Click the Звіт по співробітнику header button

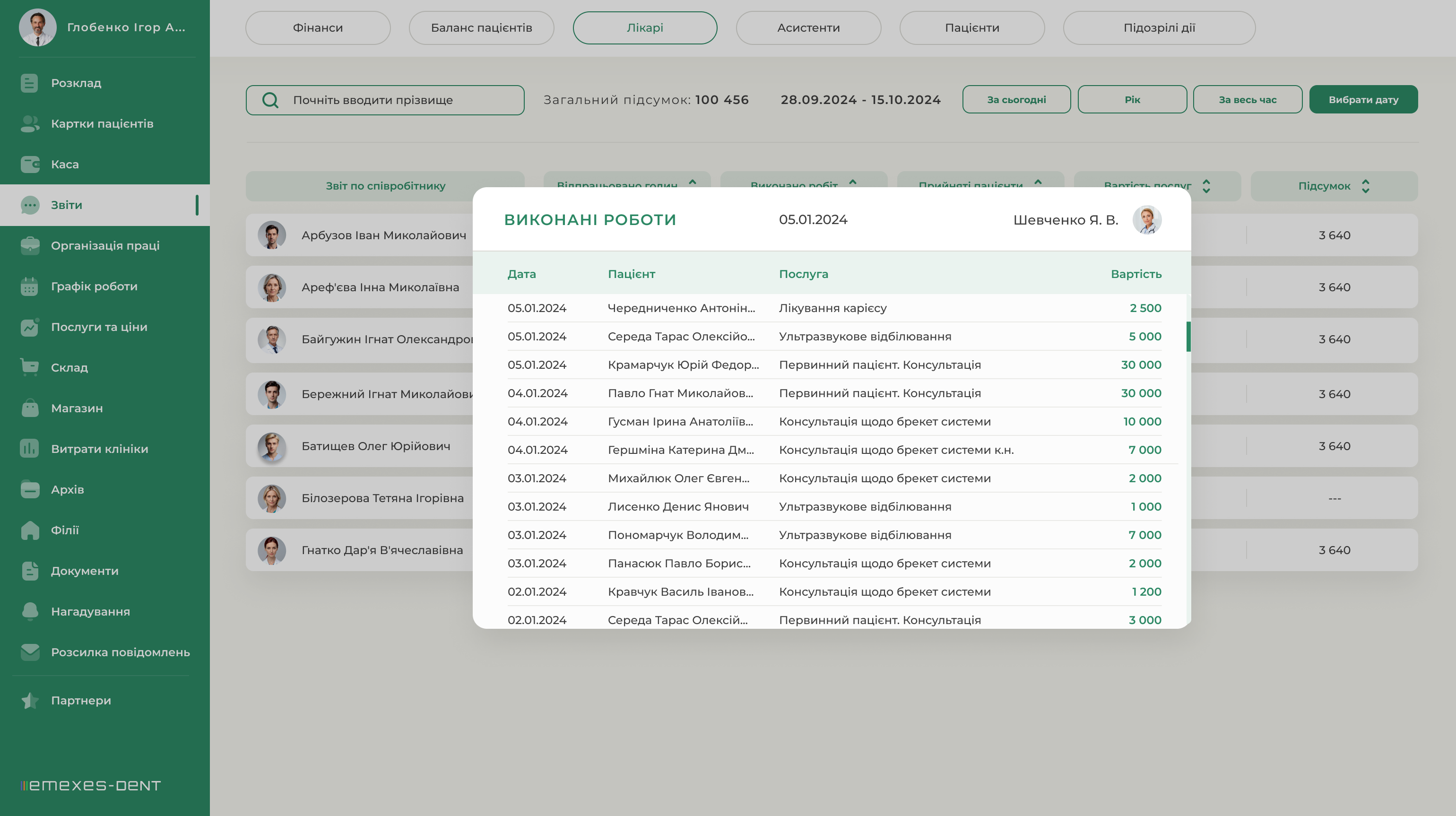(385, 186)
